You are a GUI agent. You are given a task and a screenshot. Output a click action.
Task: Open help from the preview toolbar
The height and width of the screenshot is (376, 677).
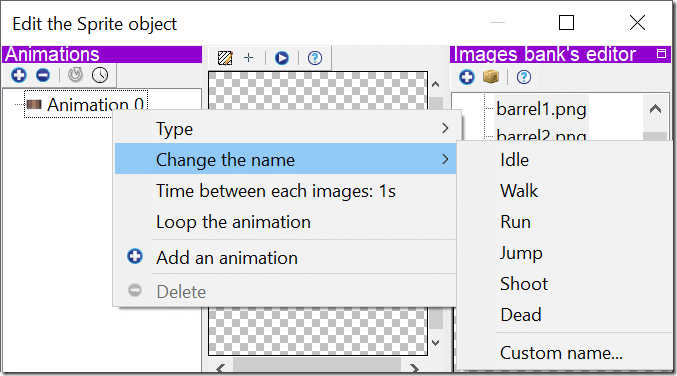315,58
